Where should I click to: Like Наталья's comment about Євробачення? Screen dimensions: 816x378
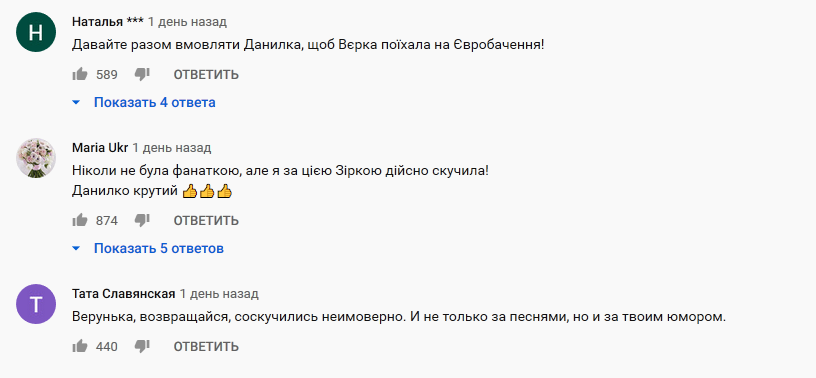[80, 74]
